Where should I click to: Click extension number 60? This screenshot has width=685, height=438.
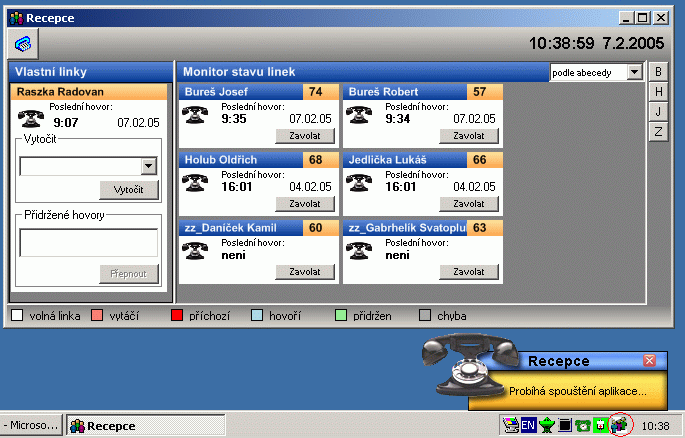click(316, 228)
